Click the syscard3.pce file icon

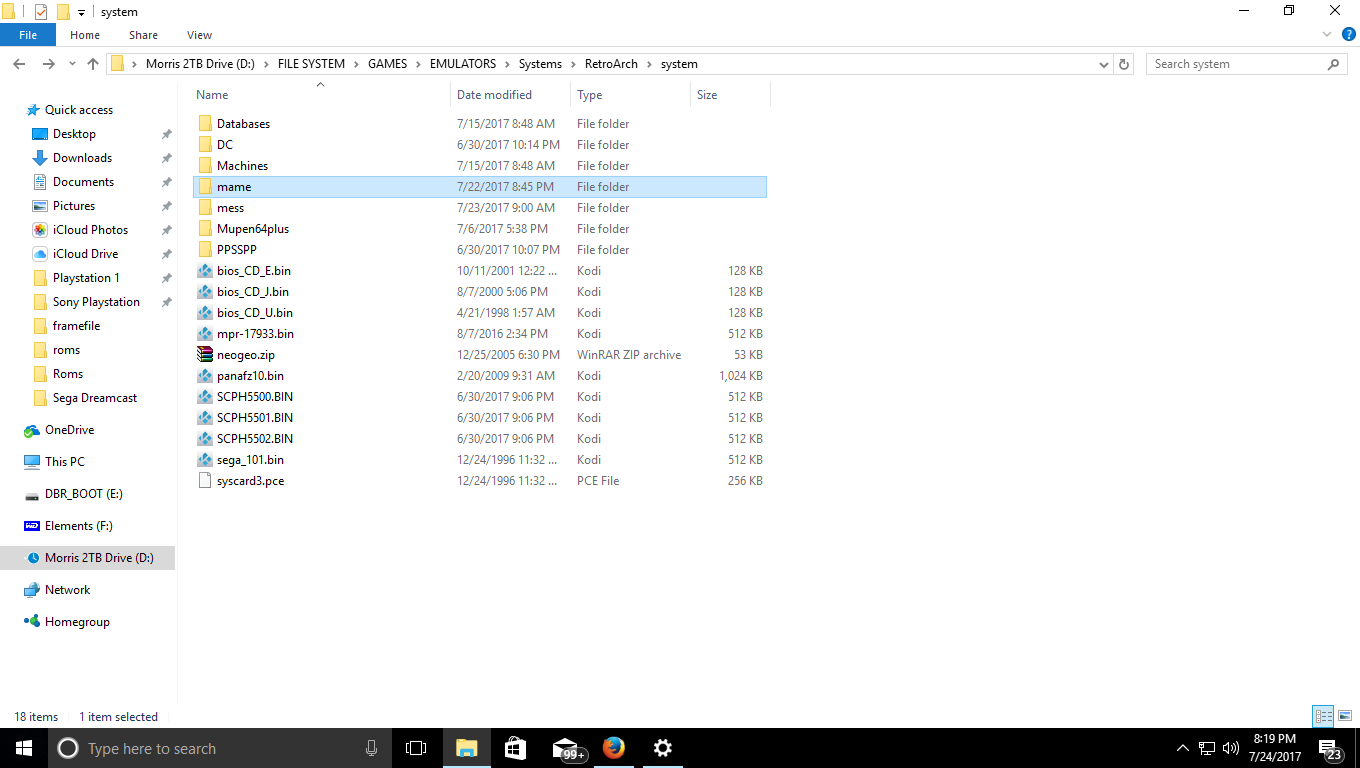click(205, 481)
